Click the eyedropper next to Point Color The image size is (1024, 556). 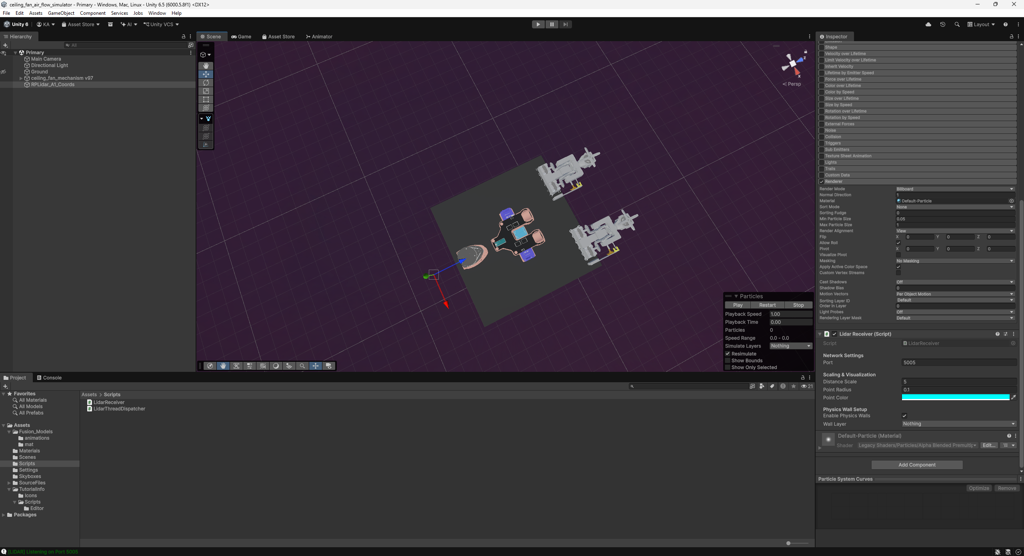1014,397
